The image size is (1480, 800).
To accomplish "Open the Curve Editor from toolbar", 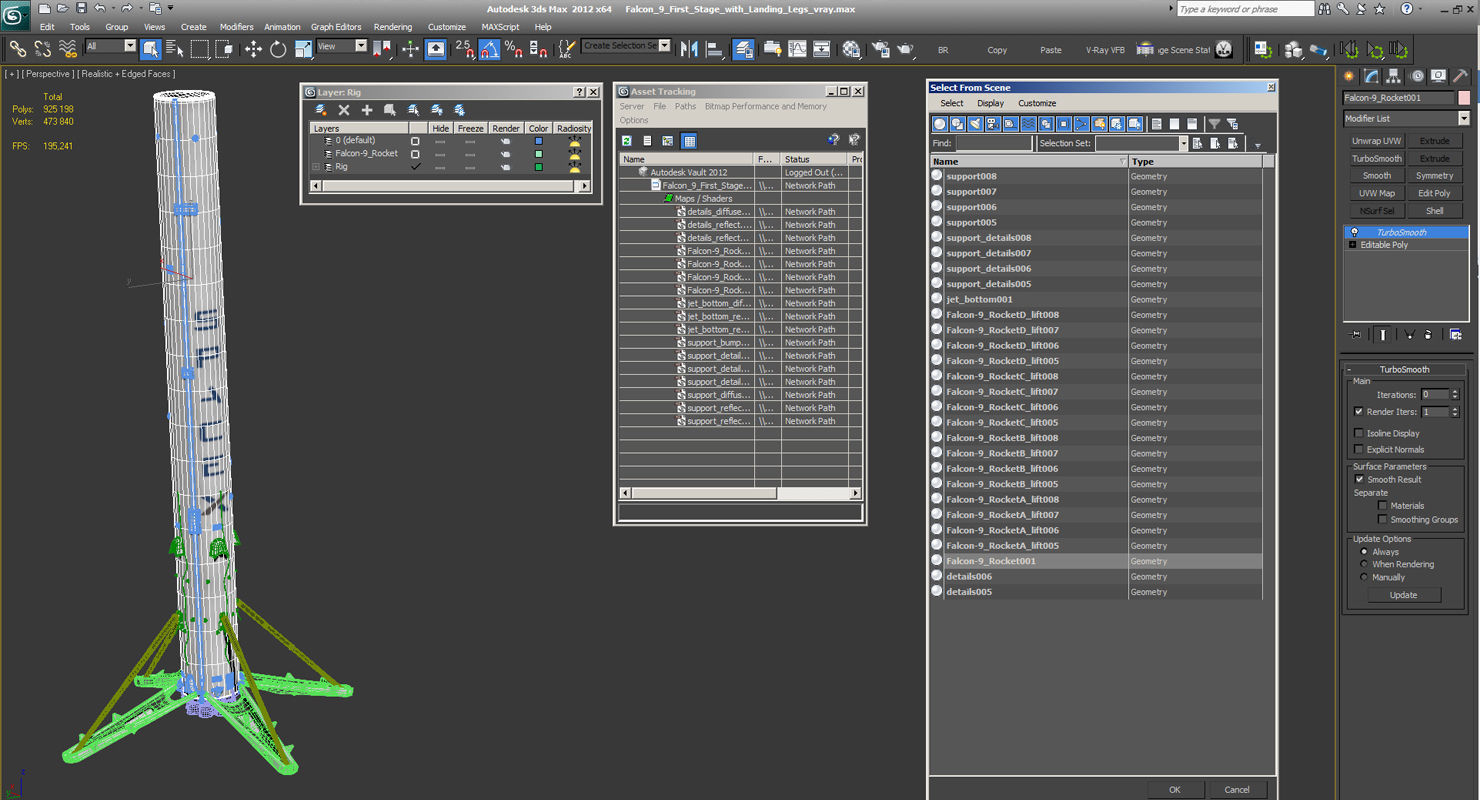I will [797, 49].
